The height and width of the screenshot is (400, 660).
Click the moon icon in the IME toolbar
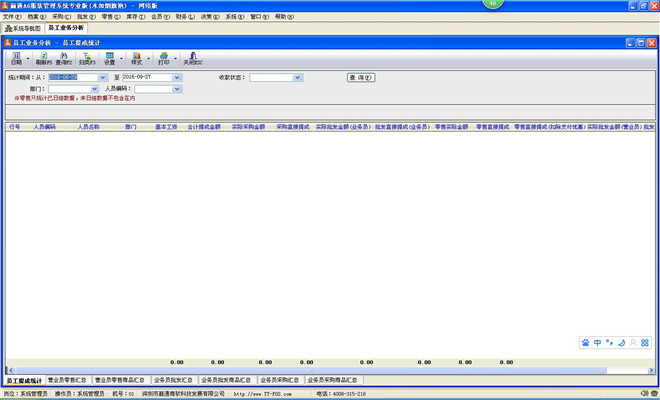point(621,343)
